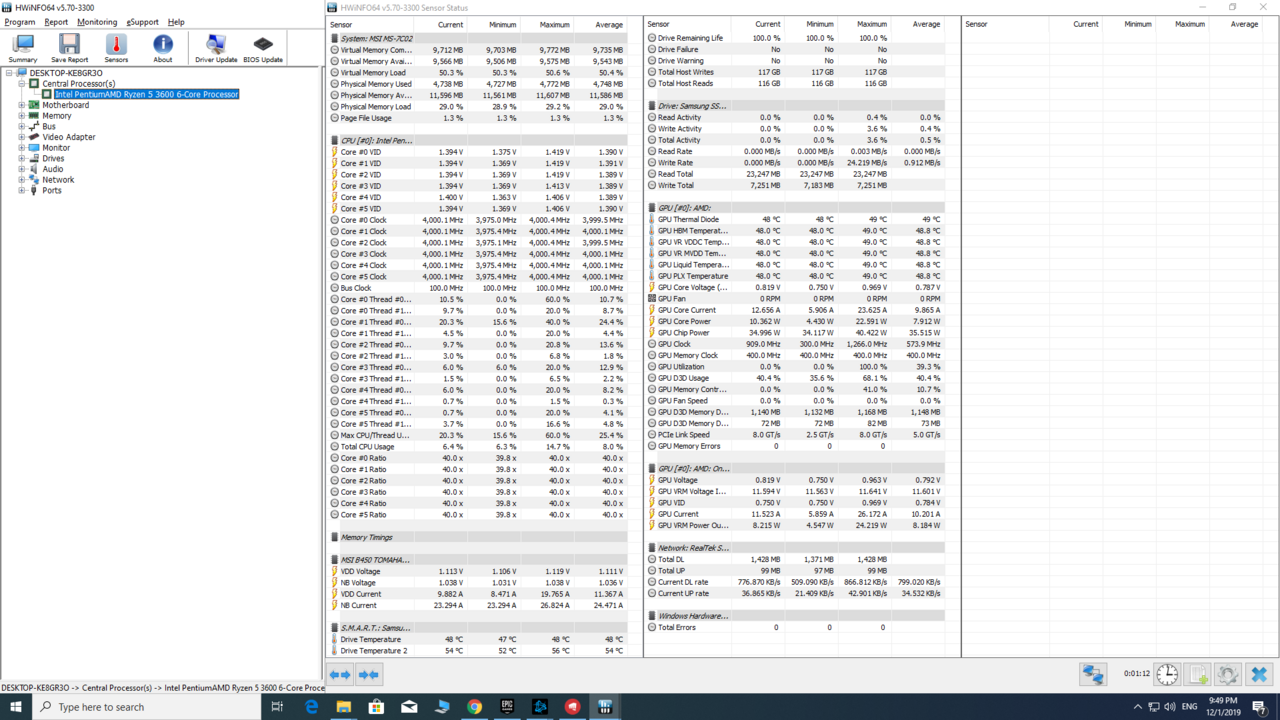Show hidden tray icons chevron
The height and width of the screenshot is (720, 1280).
click(1138, 707)
